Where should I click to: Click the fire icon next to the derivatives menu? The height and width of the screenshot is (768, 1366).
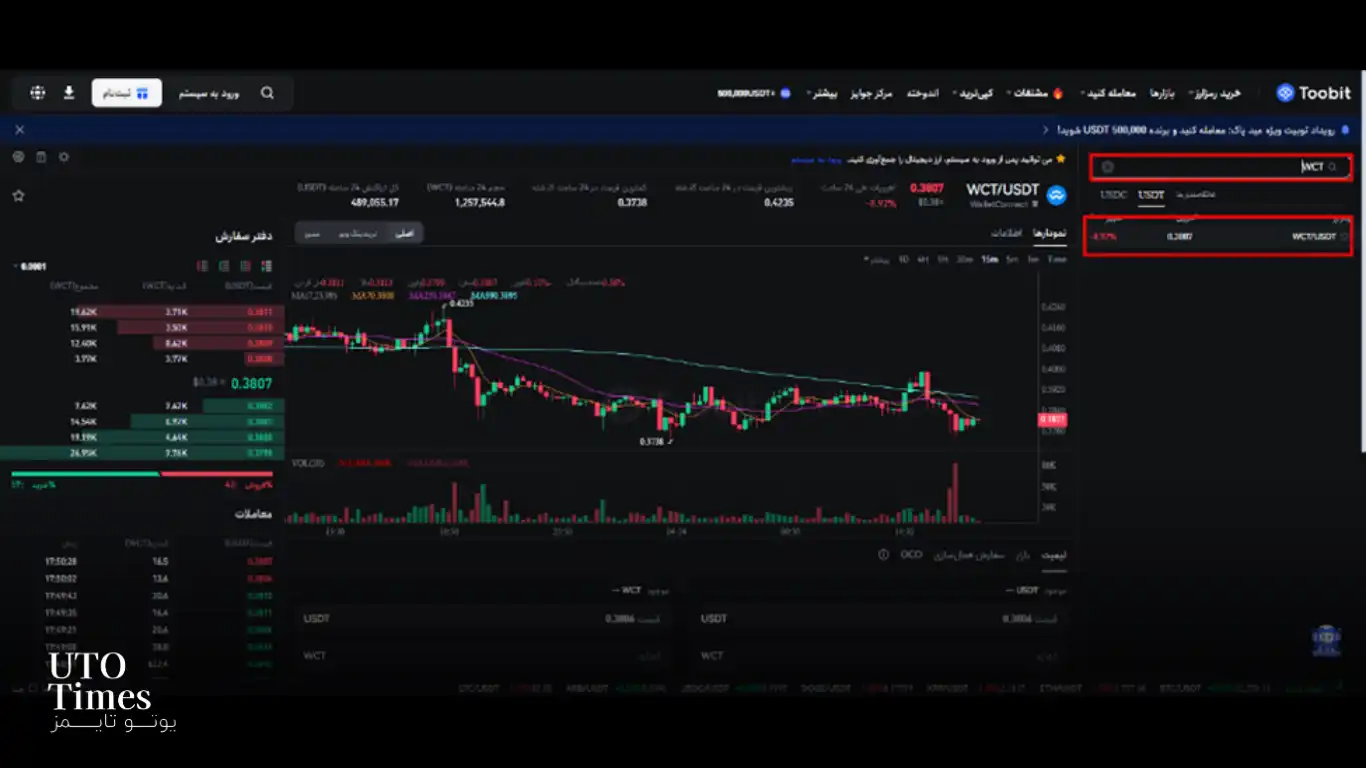pyautogui.click(x=1057, y=93)
